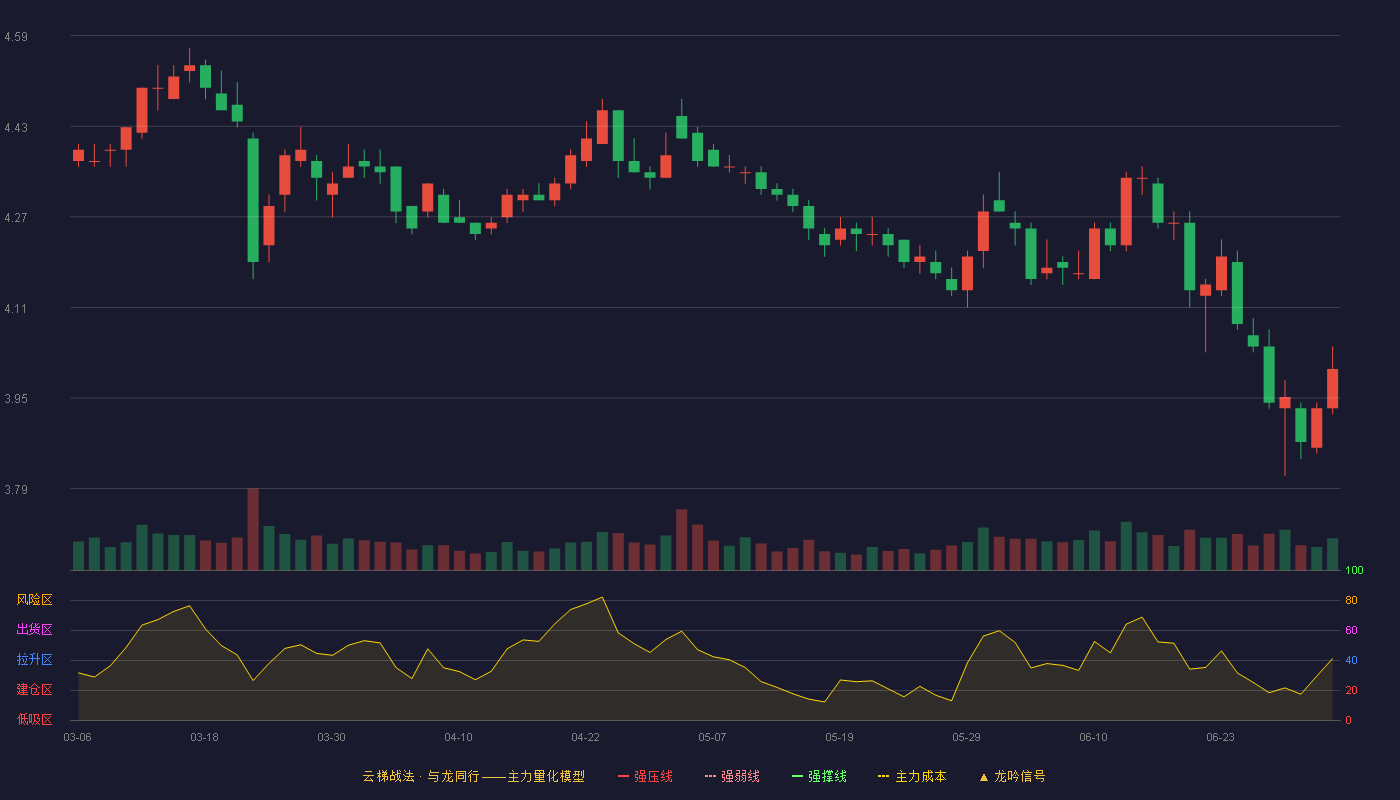
Task: Click the 04-10 date label
Action: pos(458,737)
